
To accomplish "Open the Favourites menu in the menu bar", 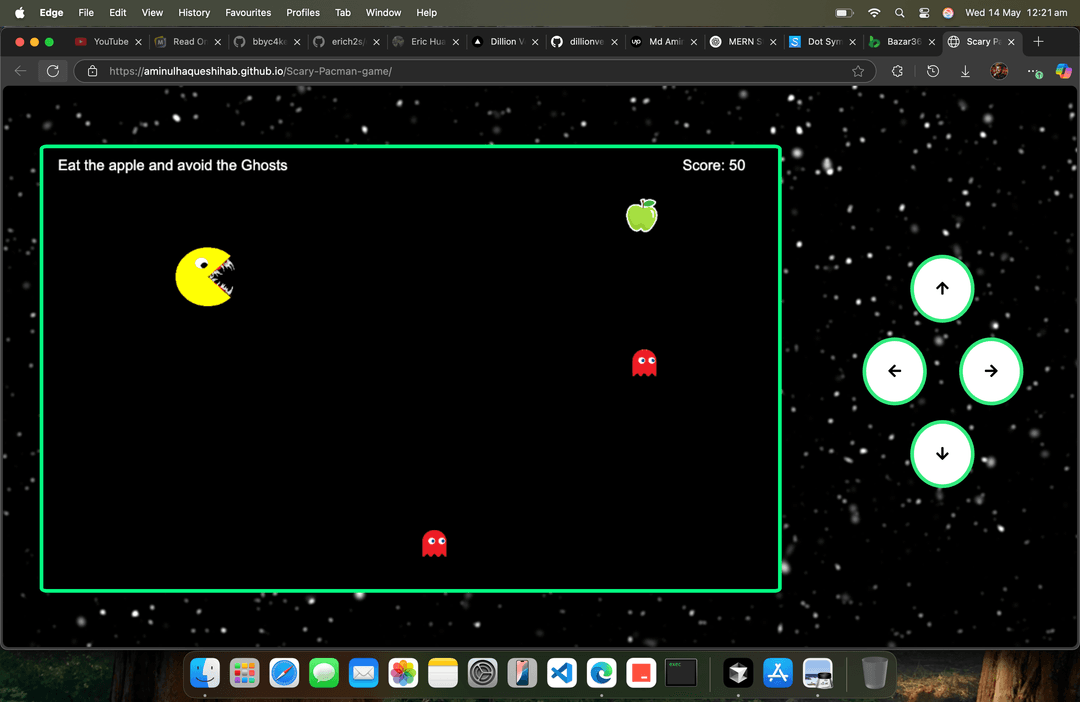I will pyautogui.click(x=247, y=13).
